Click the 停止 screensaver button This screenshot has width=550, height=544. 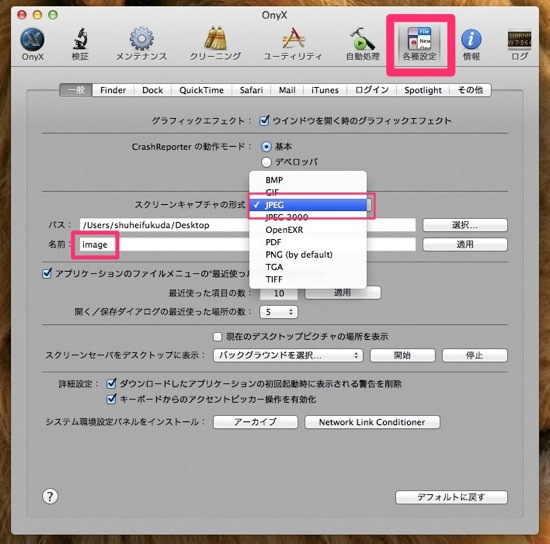[x=475, y=355]
